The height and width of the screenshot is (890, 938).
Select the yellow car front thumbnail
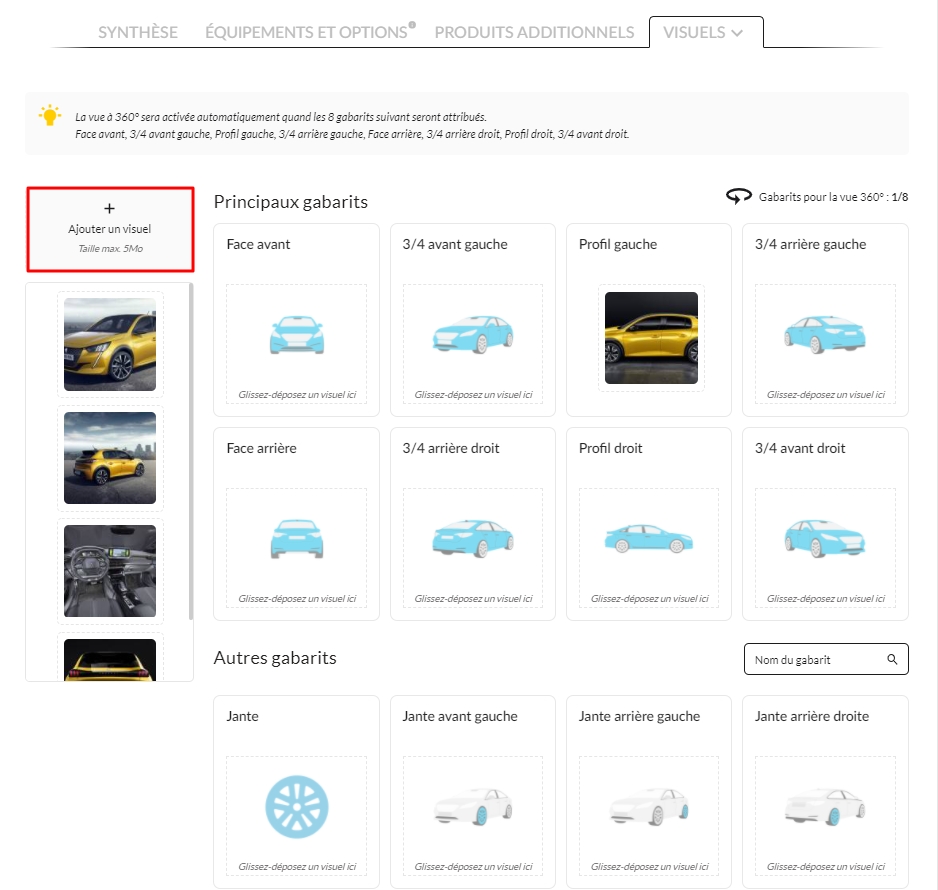pyautogui.click(x=110, y=345)
